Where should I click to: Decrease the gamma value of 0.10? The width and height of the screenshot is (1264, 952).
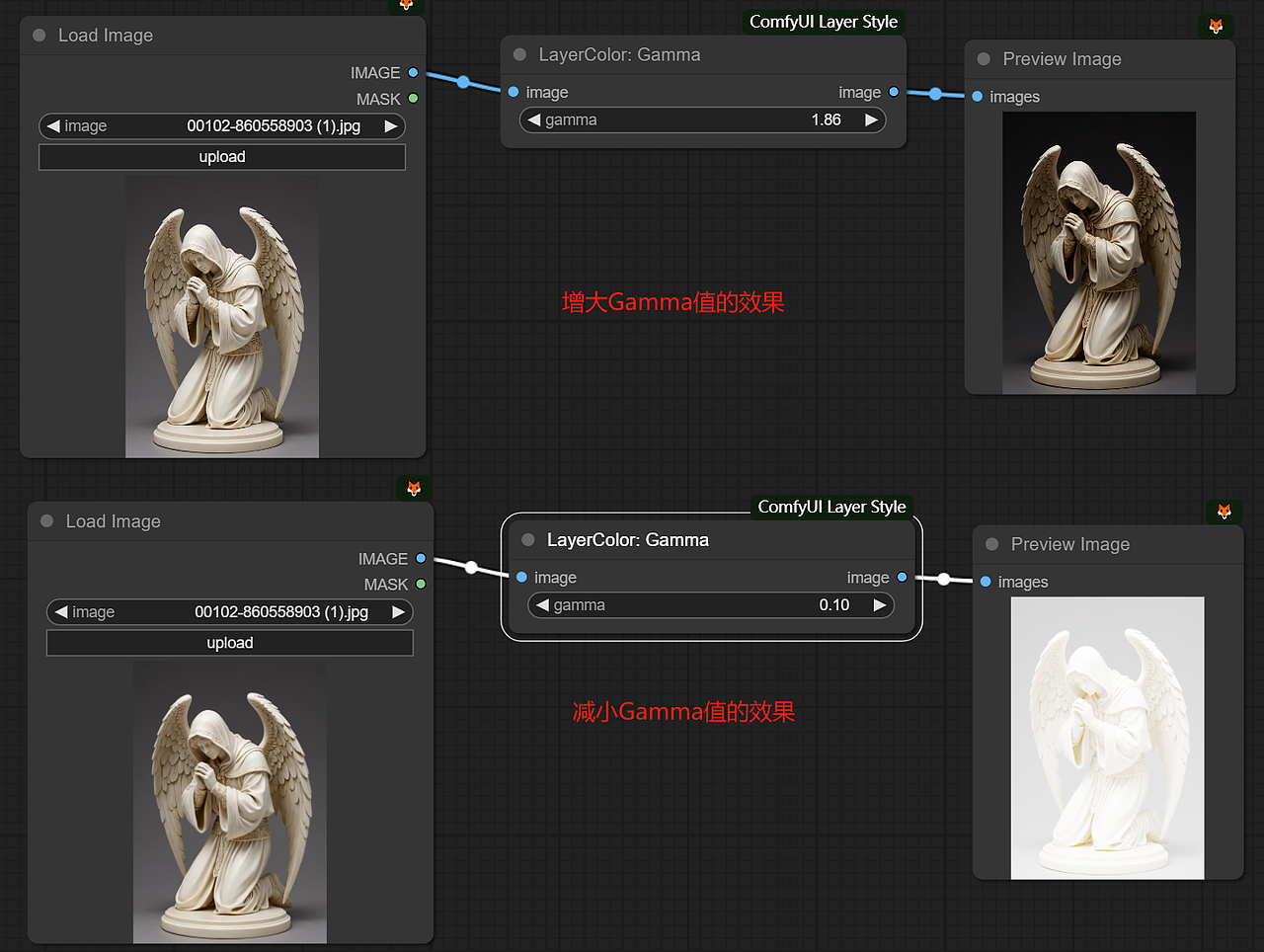pos(542,605)
